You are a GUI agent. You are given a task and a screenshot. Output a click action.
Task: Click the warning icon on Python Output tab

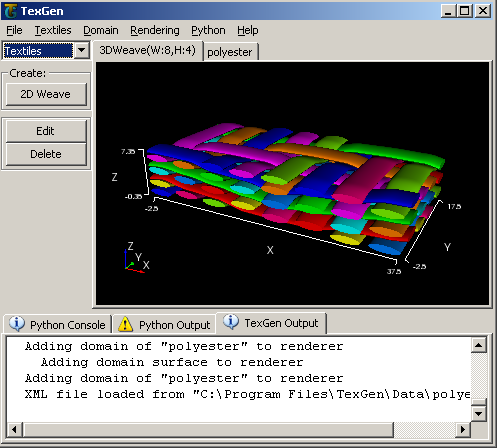(x=125, y=324)
